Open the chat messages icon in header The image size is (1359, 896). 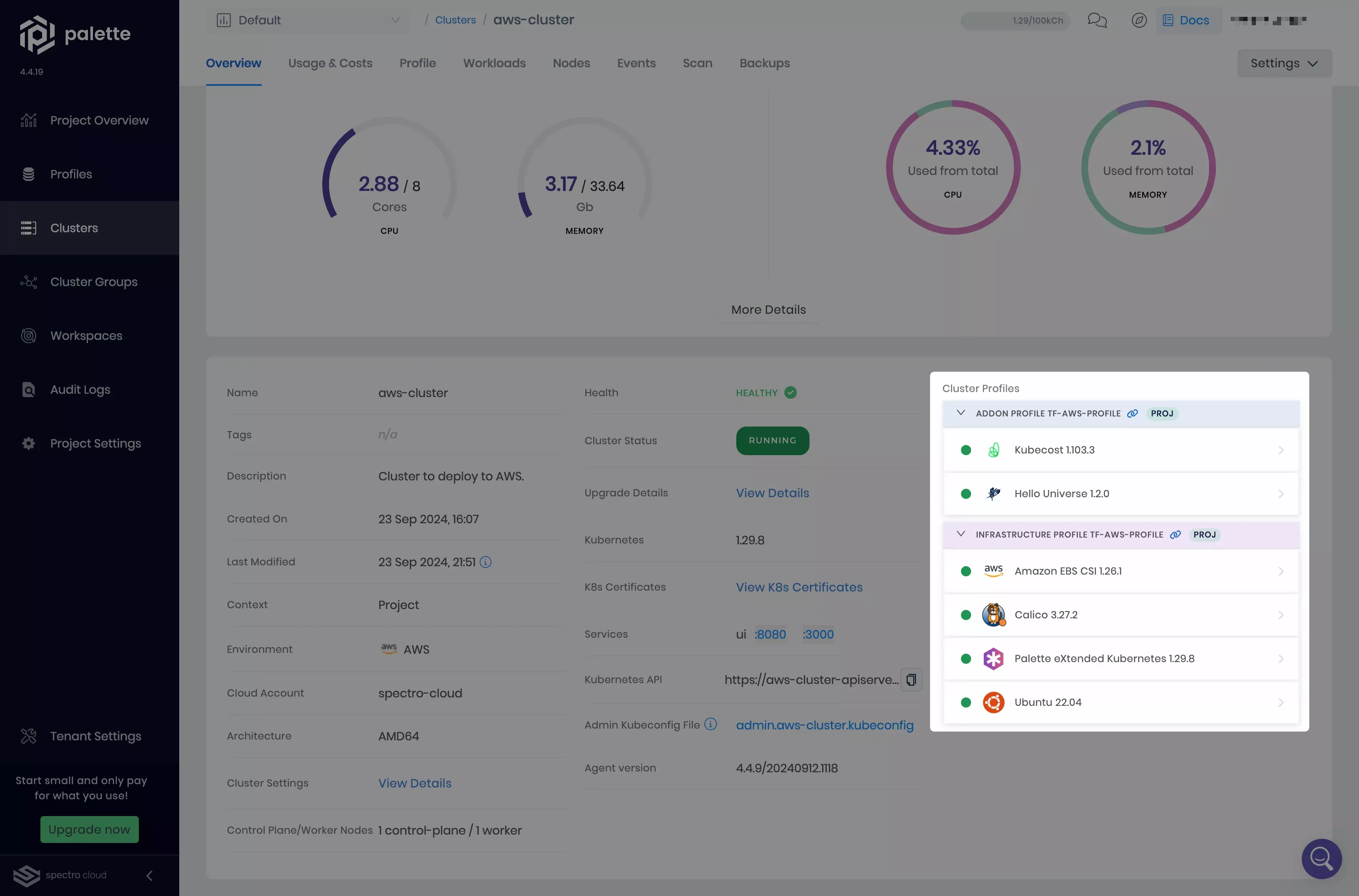click(1097, 21)
